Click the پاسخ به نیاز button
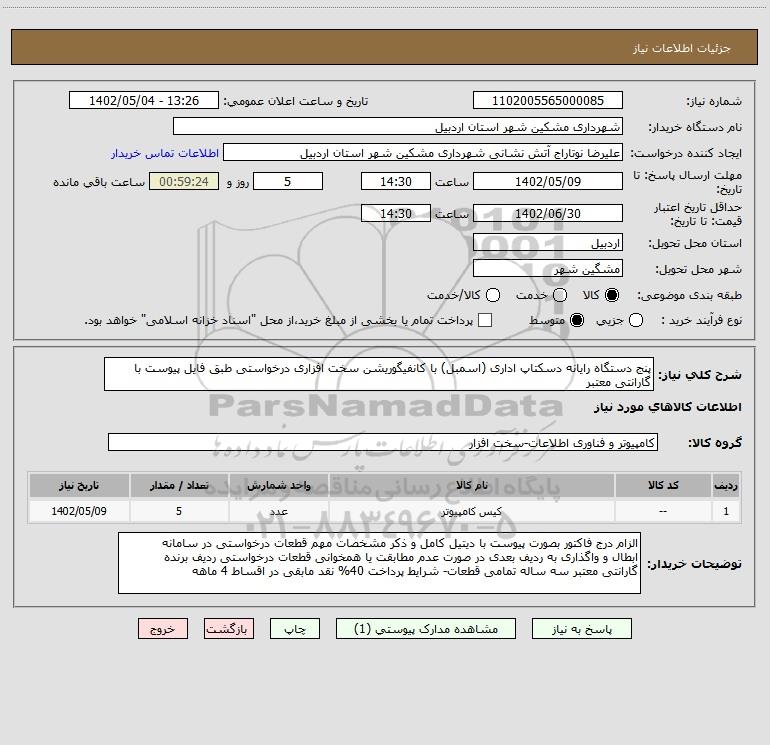 (x=581, y=629)
